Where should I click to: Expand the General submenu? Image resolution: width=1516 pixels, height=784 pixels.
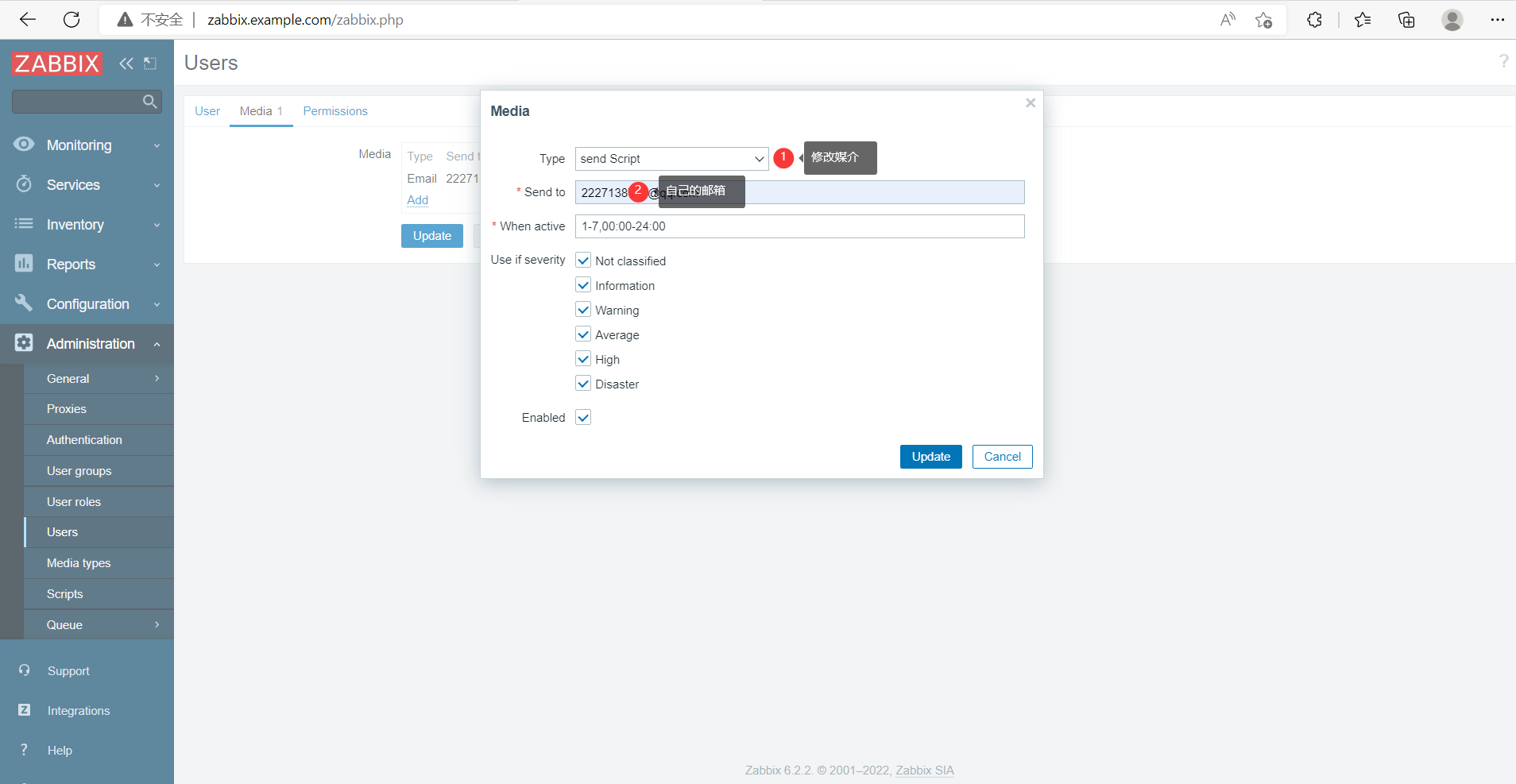99,379
